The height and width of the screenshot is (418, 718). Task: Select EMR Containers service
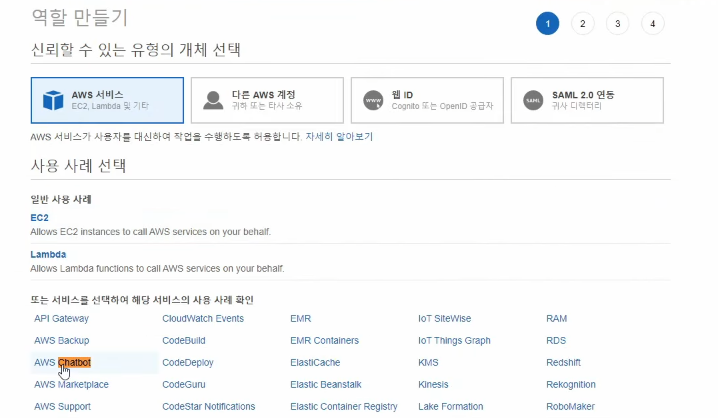tap(324, 341)
